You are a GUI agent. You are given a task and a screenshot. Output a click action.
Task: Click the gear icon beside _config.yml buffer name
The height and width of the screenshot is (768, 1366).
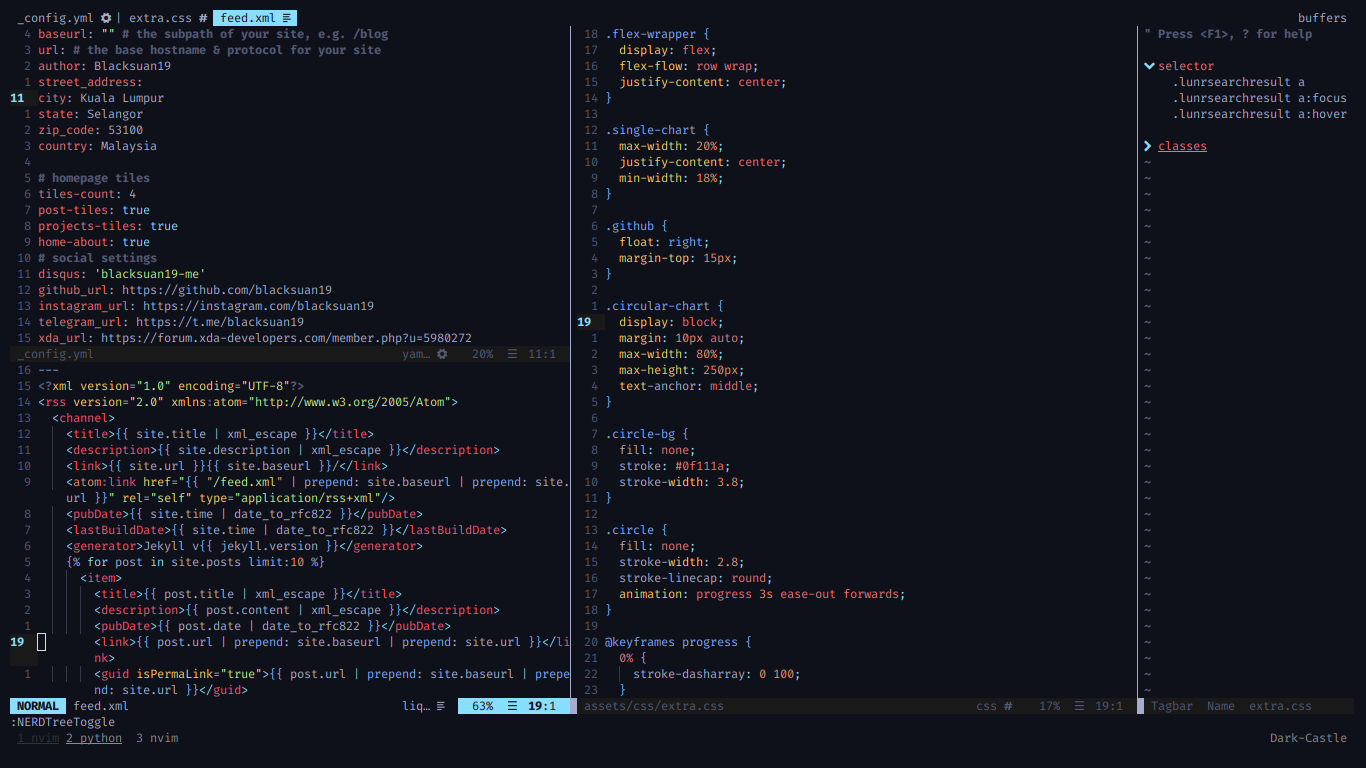(104, 17)
